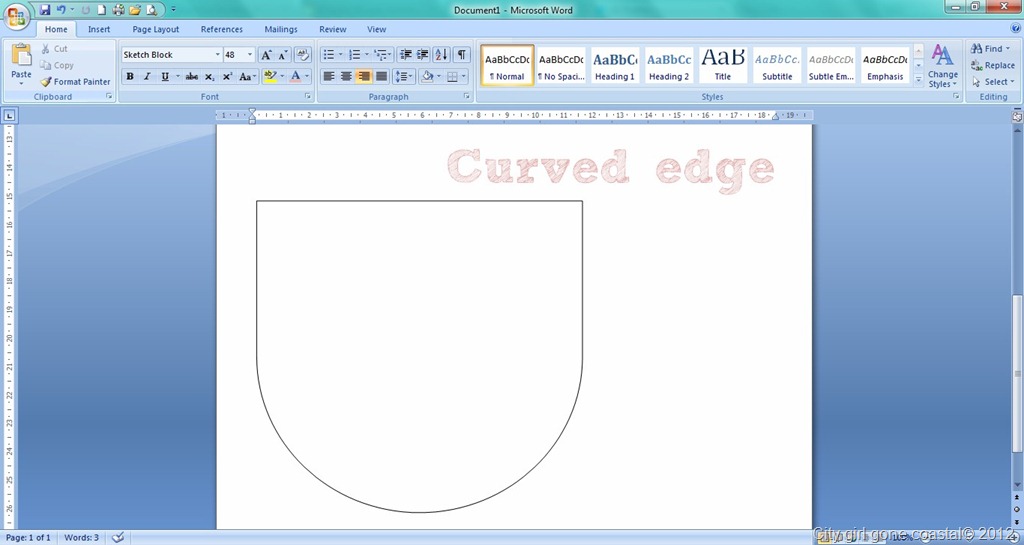Expand the underline style dropdown arrow
This screenshot has width=1024, height=545.
(177, 76)
